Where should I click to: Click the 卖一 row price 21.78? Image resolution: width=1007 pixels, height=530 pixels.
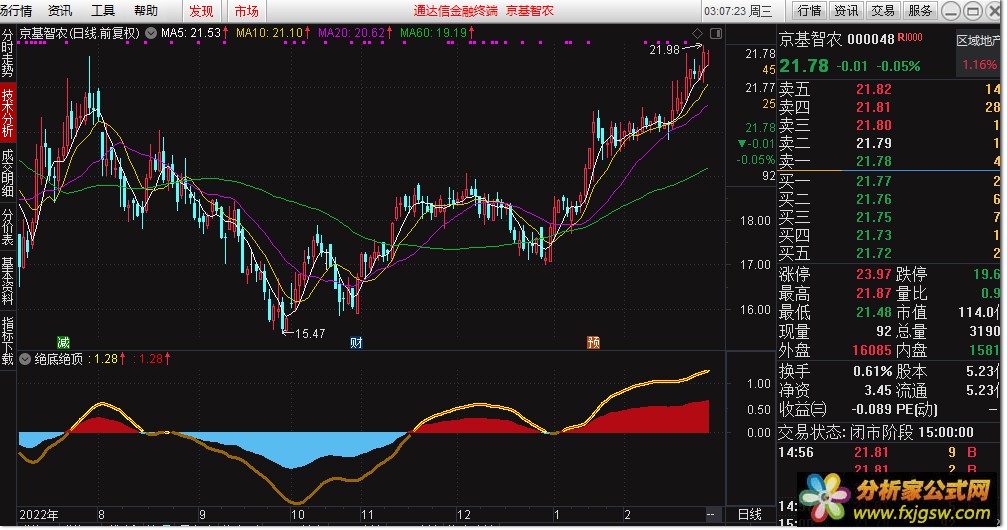click(x=873, y=161)
